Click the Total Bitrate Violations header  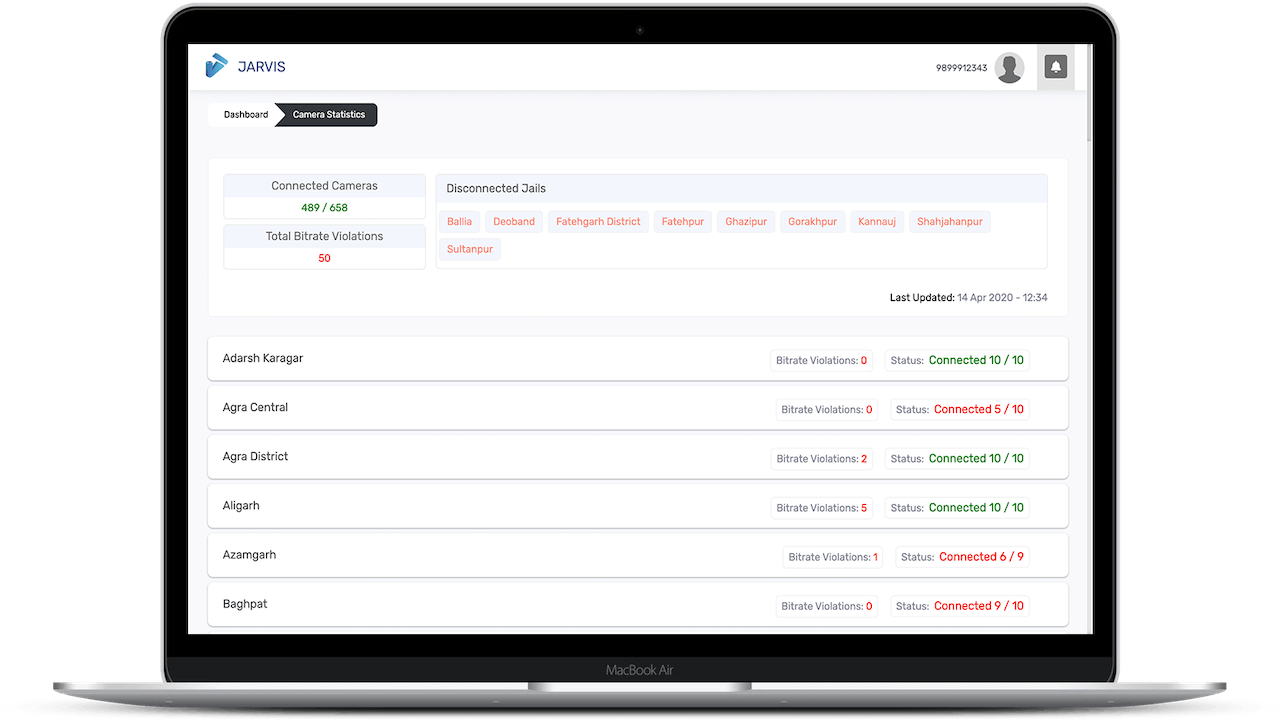(324, 236)
